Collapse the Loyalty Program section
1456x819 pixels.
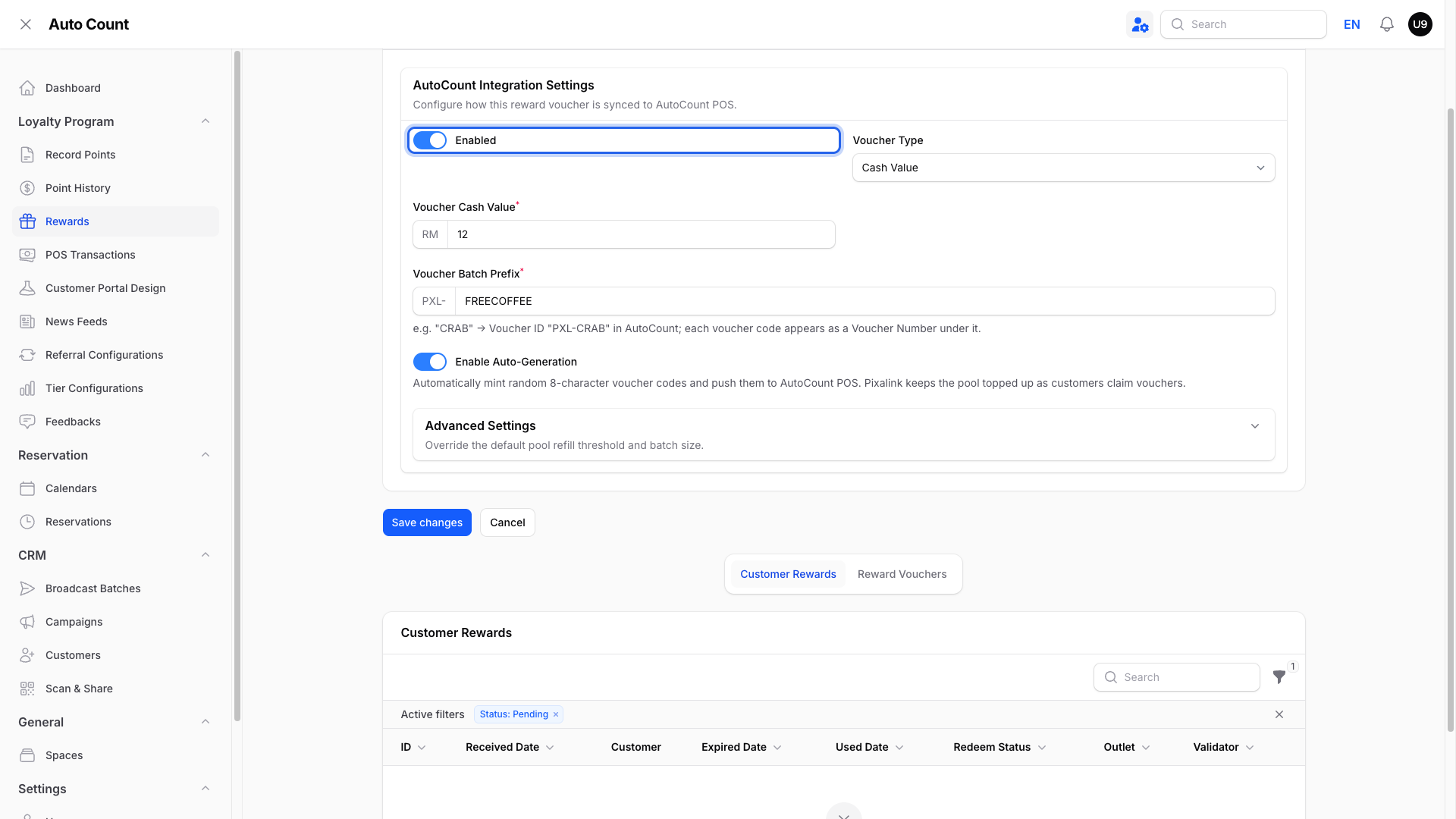[x=206, y=121]
